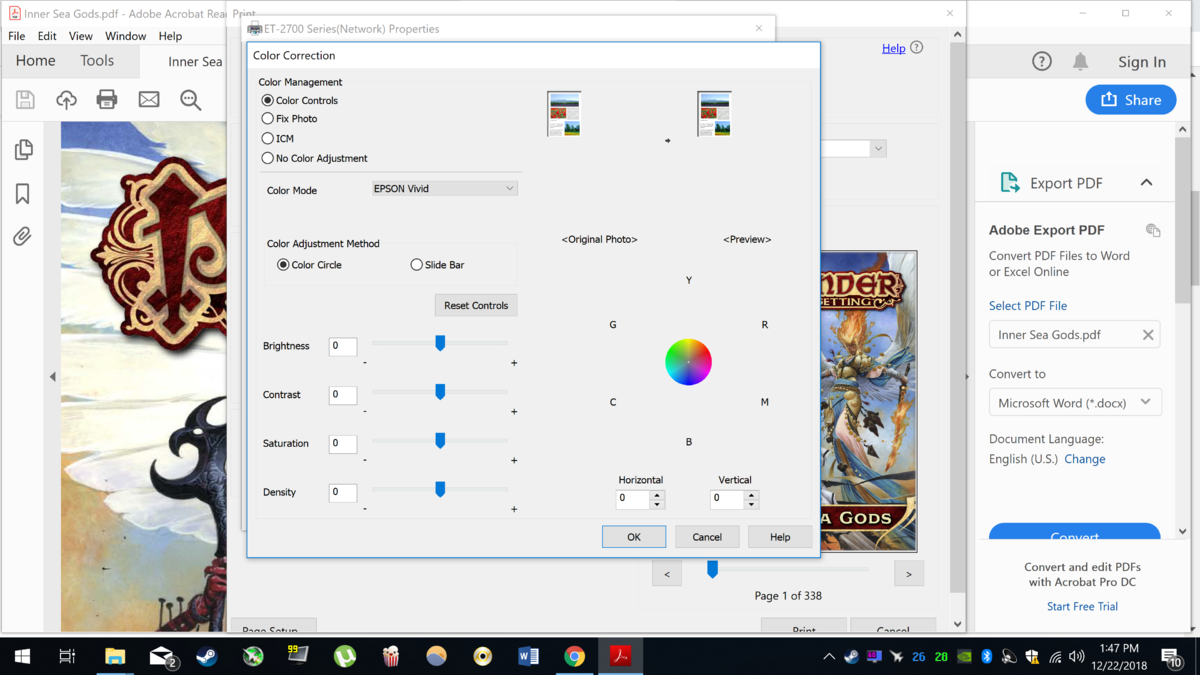The image size is (1200, 675).
Task: Click the upload to cloud icon
Action: (x=66, y=99)
